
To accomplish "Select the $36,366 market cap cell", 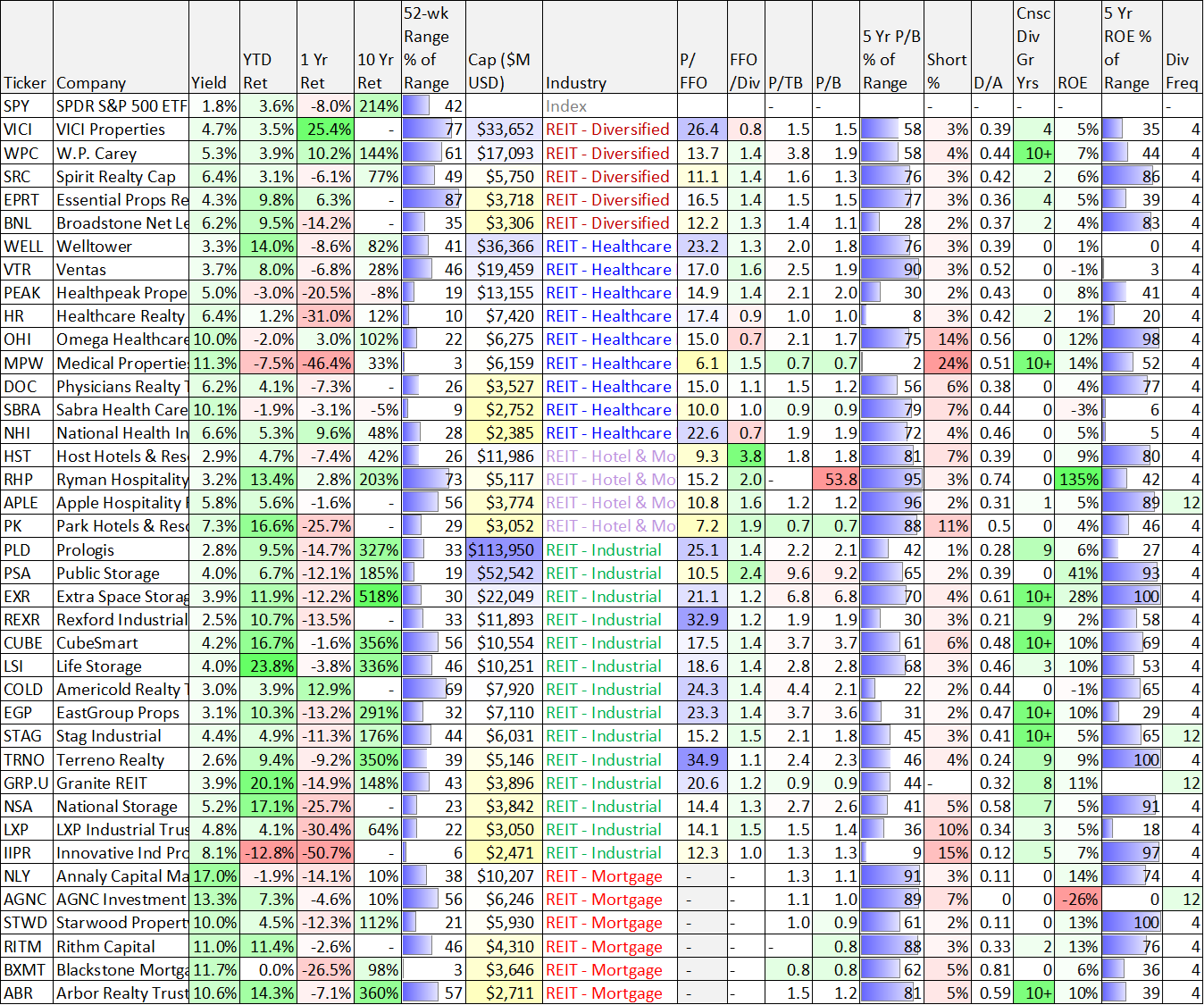I will coord(504,246).
